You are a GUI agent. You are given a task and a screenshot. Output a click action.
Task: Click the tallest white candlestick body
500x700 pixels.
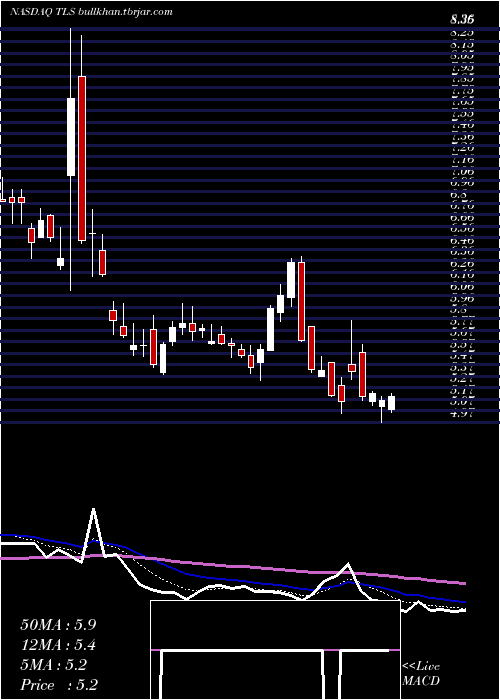coord(71,137)
